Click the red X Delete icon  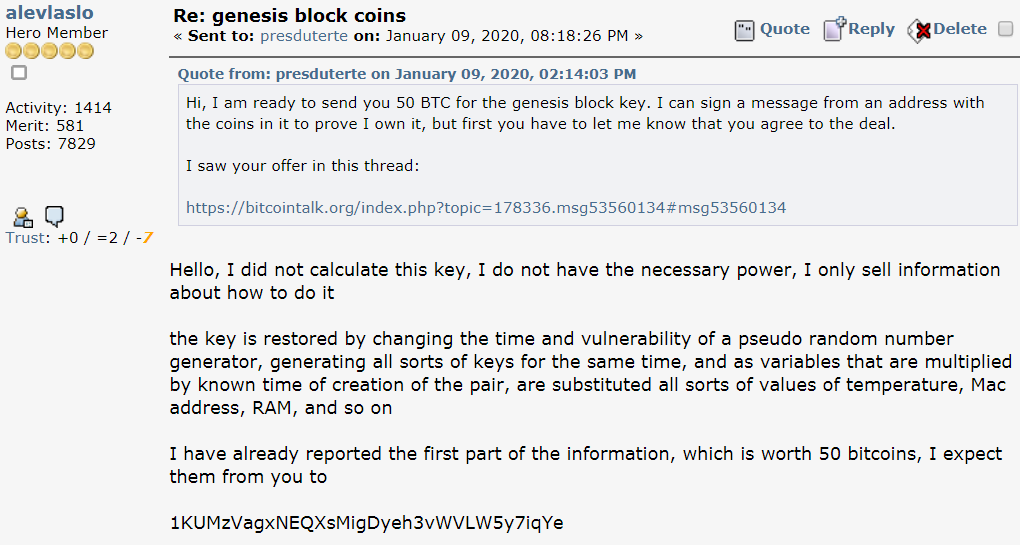tap(919, 31)
